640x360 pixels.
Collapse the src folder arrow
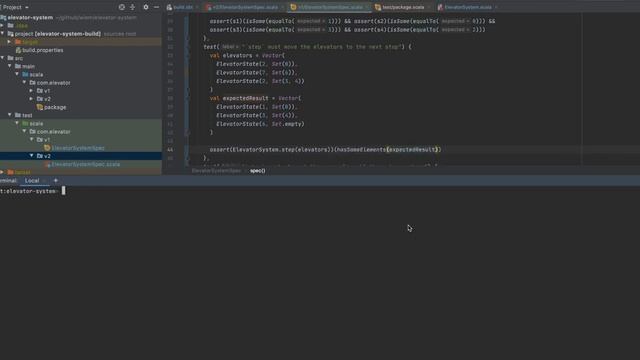click(2, 58)
